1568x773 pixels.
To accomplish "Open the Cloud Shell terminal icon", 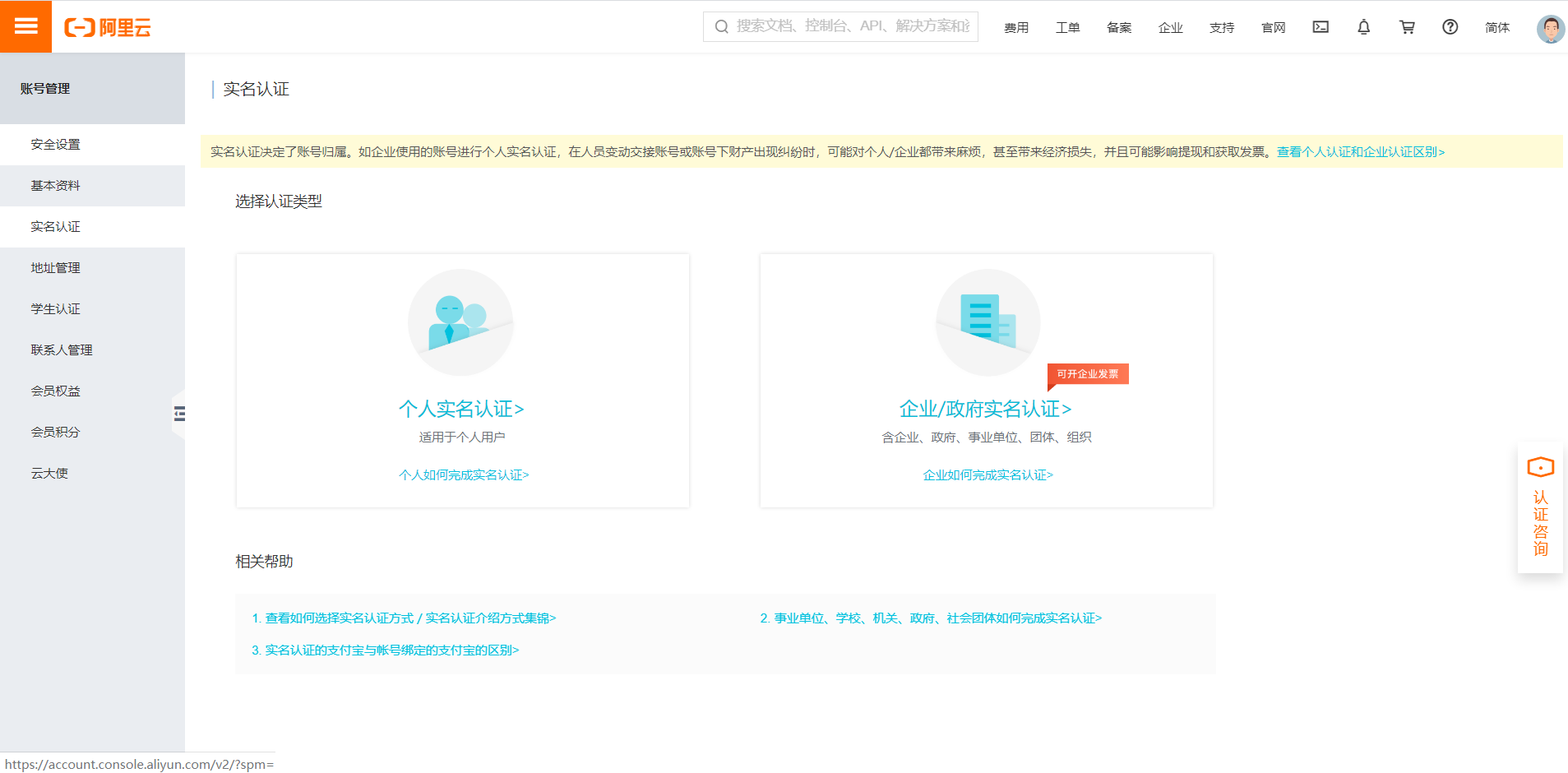I will pos(1321,27).
